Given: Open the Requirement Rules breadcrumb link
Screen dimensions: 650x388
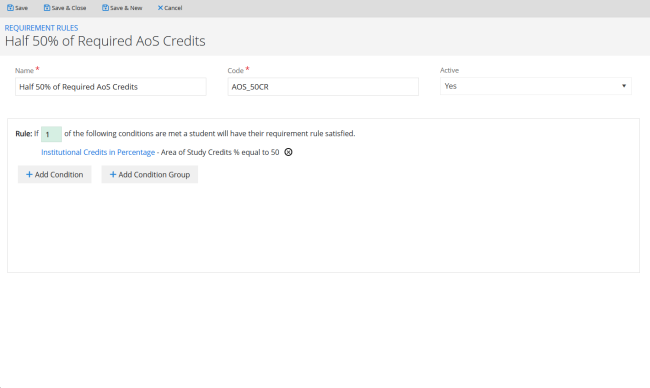Looking at the screenshot, I should pyautogui.click(x=41, y=28).
